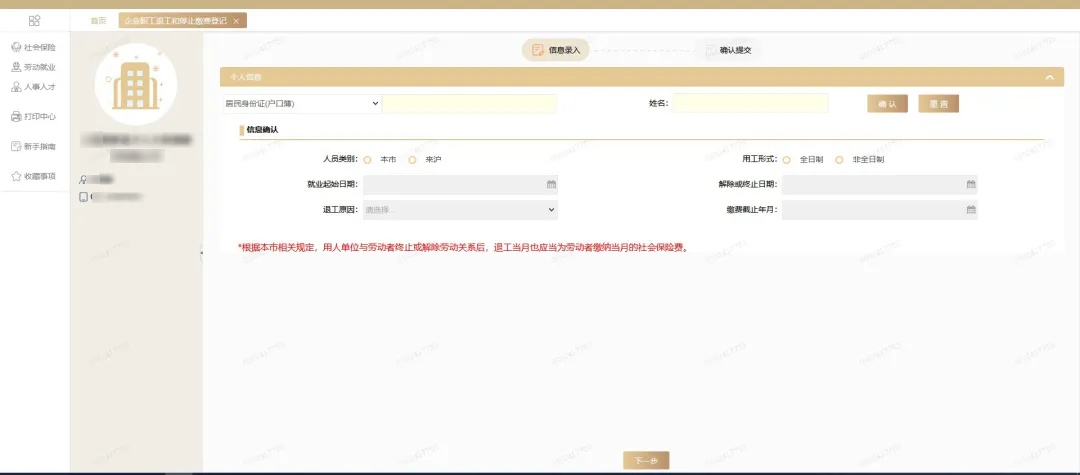Select 来沪 as the personnel category

pos(412,160)
